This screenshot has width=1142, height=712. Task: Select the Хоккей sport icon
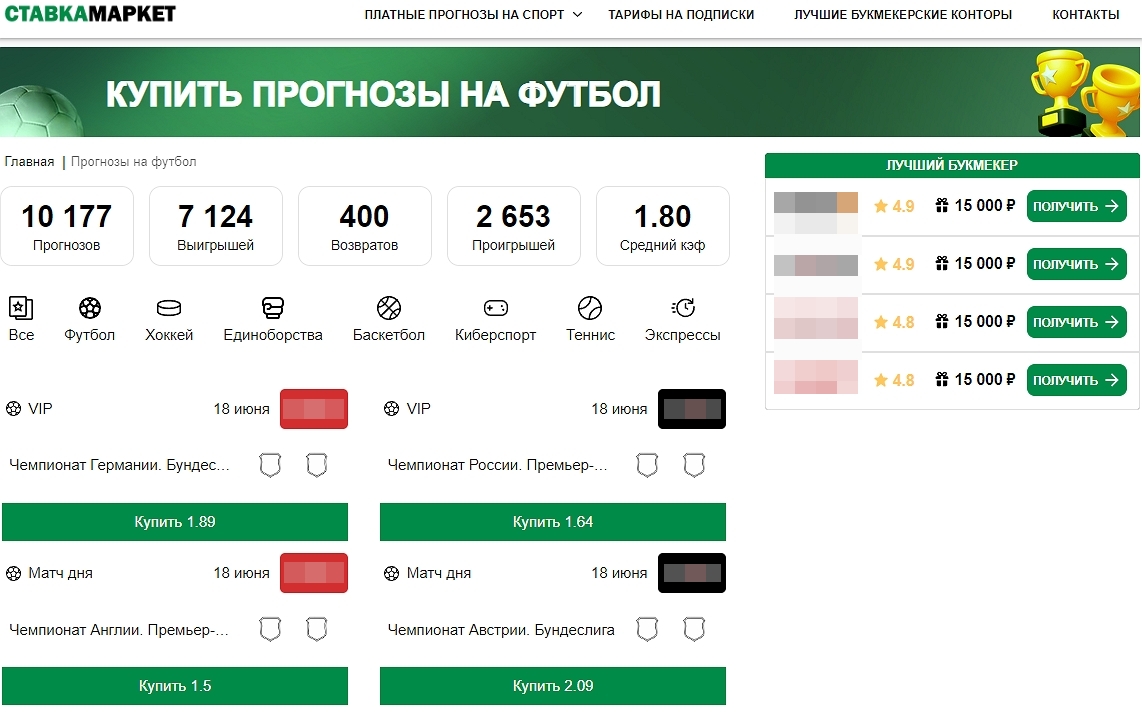tap(168, 310)
